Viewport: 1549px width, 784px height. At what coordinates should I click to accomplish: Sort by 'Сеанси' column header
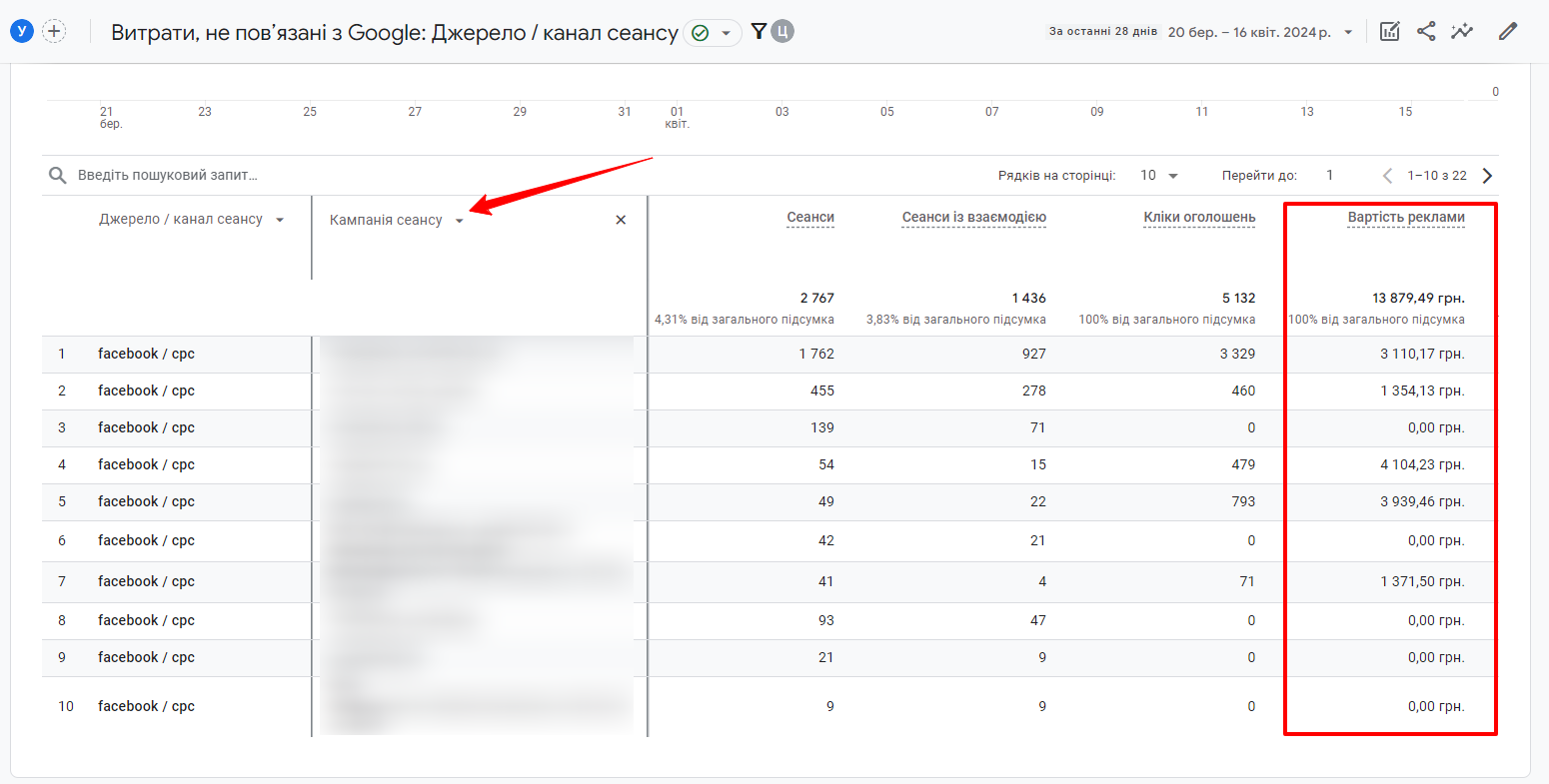click(810, 218)
